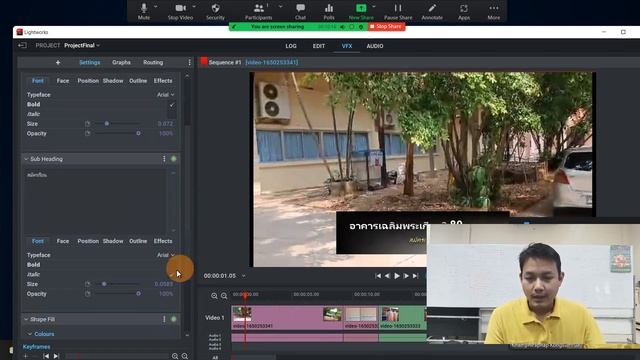
Task: Open Participants options caret in Zoom
Action: (280, 7)
